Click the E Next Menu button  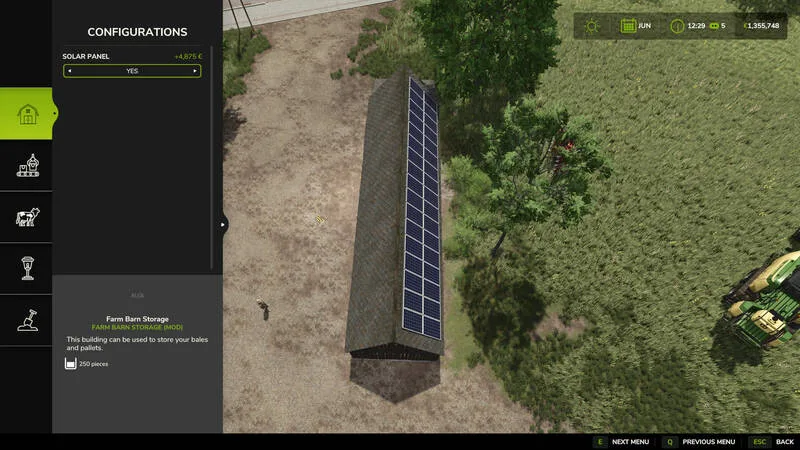pyautogui.click(x=621, y=442)
